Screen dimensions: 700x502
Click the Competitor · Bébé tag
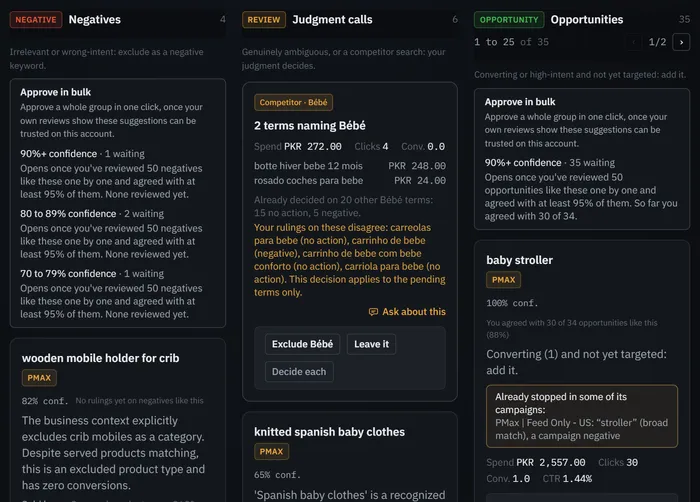[293, 102]
